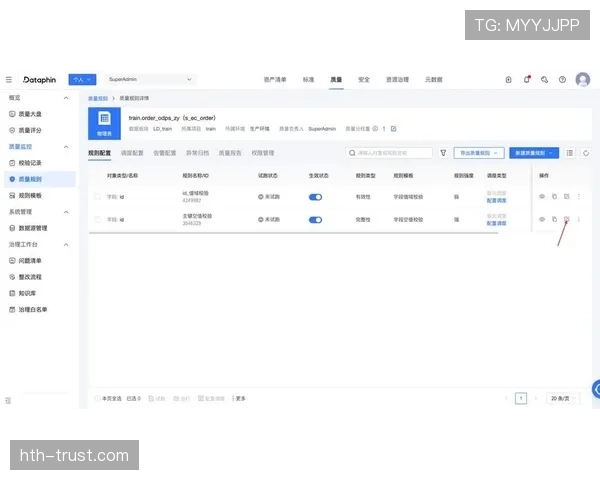Click inside the rule search input field

point(389,153)
